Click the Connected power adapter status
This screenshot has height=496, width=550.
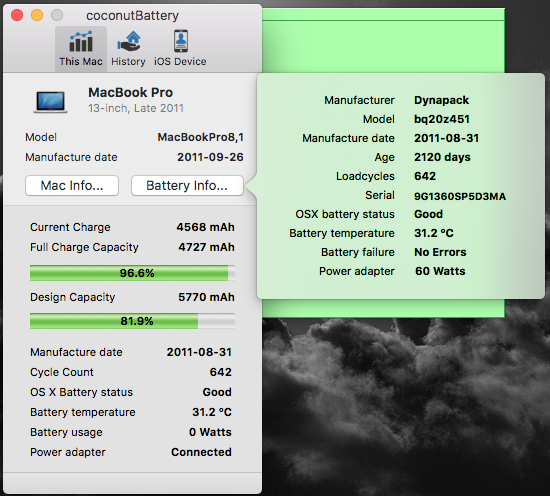click(201, 452)
